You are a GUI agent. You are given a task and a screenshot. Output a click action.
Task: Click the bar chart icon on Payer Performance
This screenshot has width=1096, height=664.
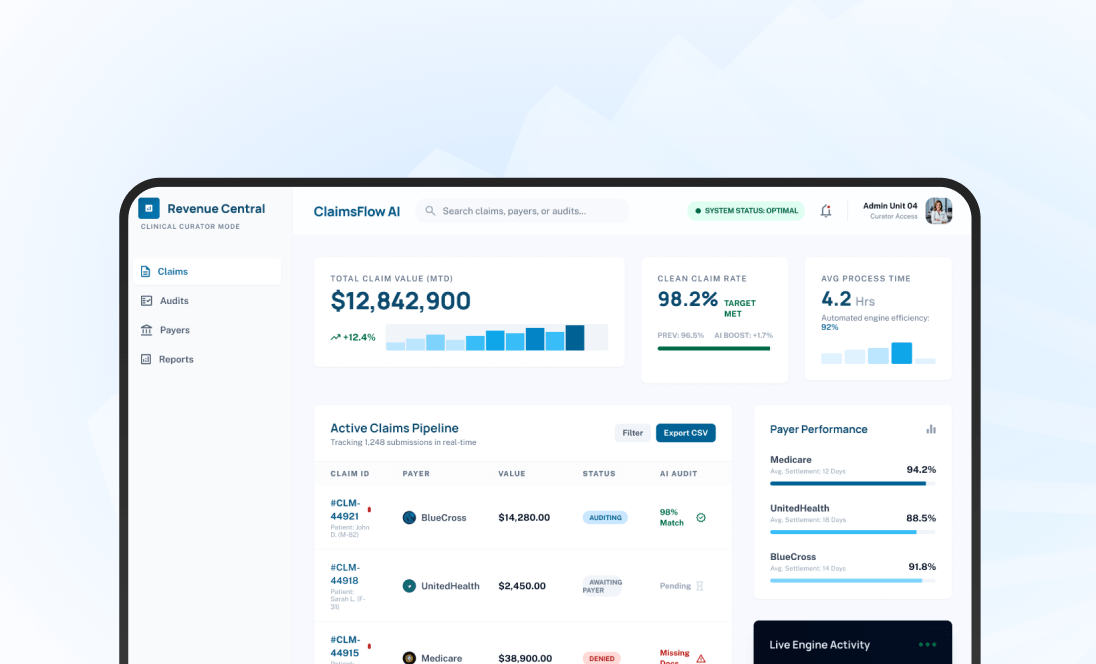click(x=931, y=428)
